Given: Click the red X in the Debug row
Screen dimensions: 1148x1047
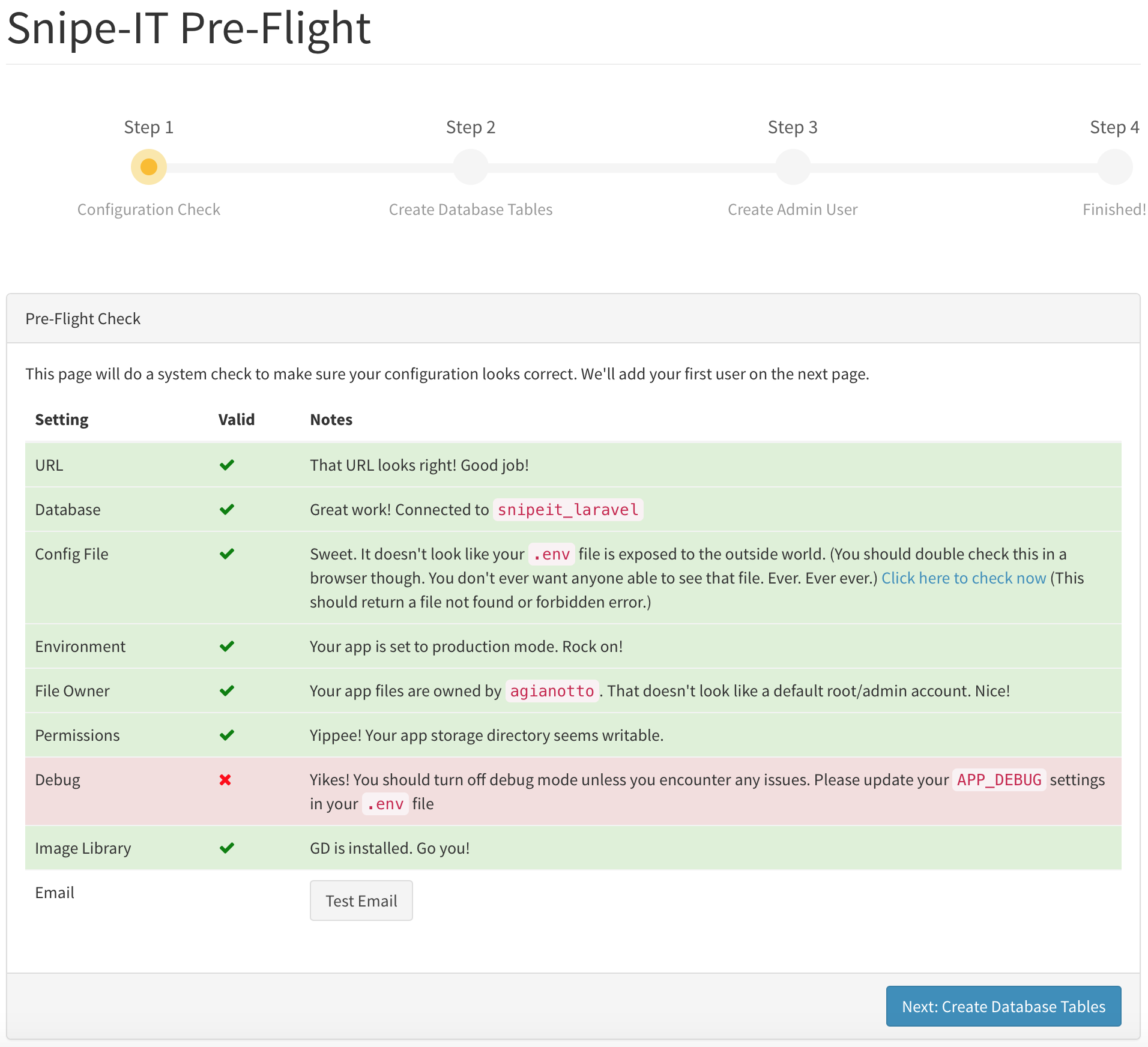Looking at the screenshot, I should pyautogui.click(x=225, y=780).
